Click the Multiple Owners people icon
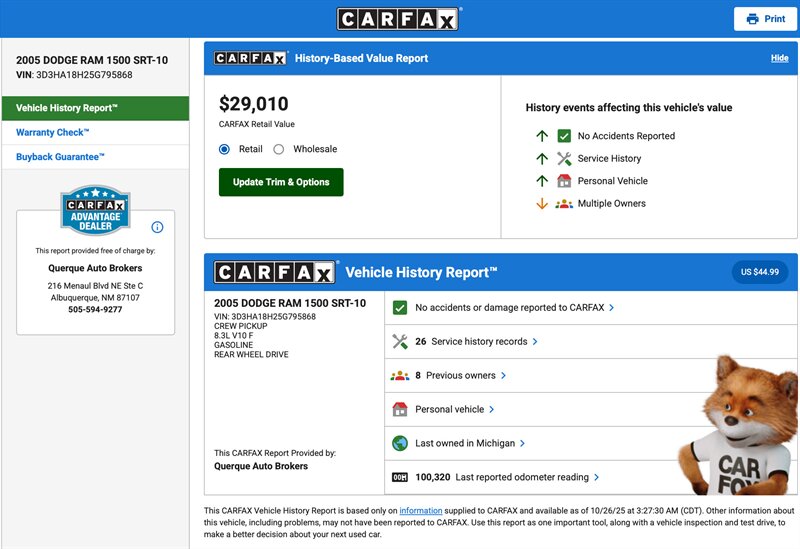The height and width of the screenshot is (549, 800). tap(564, 204)
